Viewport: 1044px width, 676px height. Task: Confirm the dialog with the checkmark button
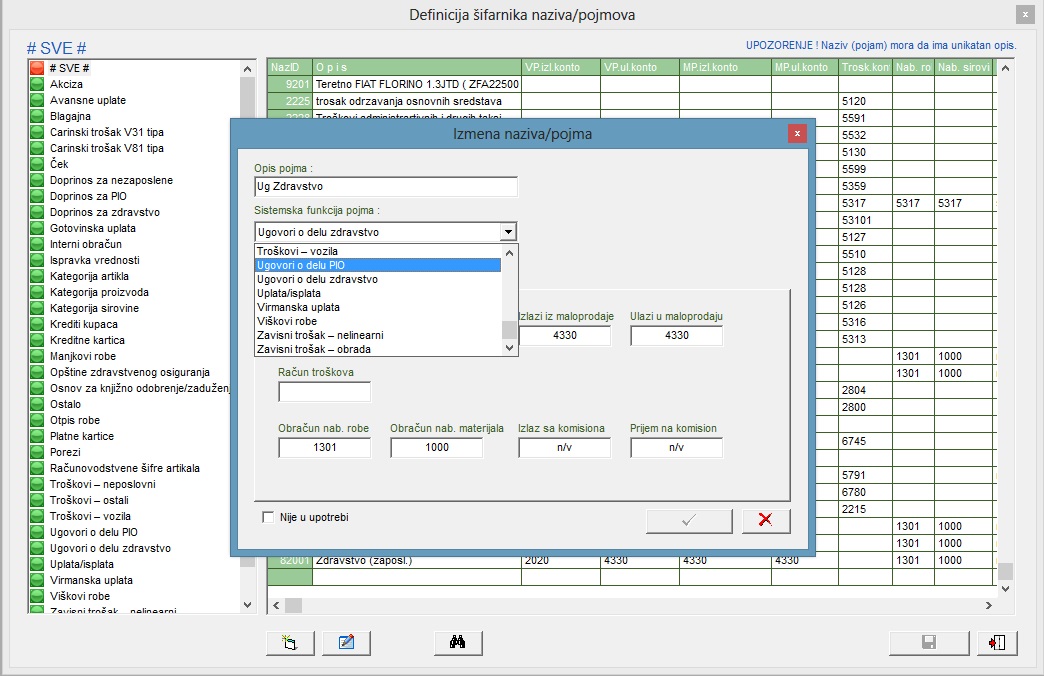(x=689, y=520)
